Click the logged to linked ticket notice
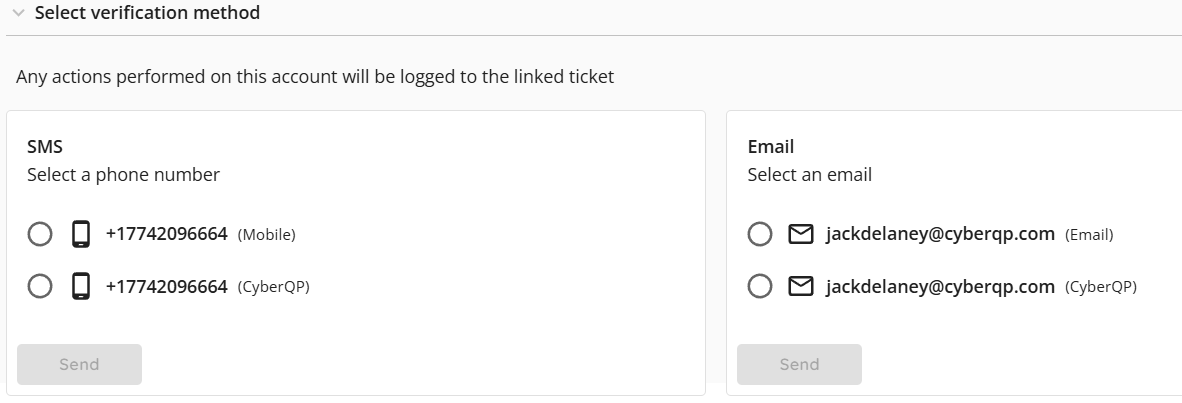Viewport: 1182px width, 403px height. tap(315, 77)
